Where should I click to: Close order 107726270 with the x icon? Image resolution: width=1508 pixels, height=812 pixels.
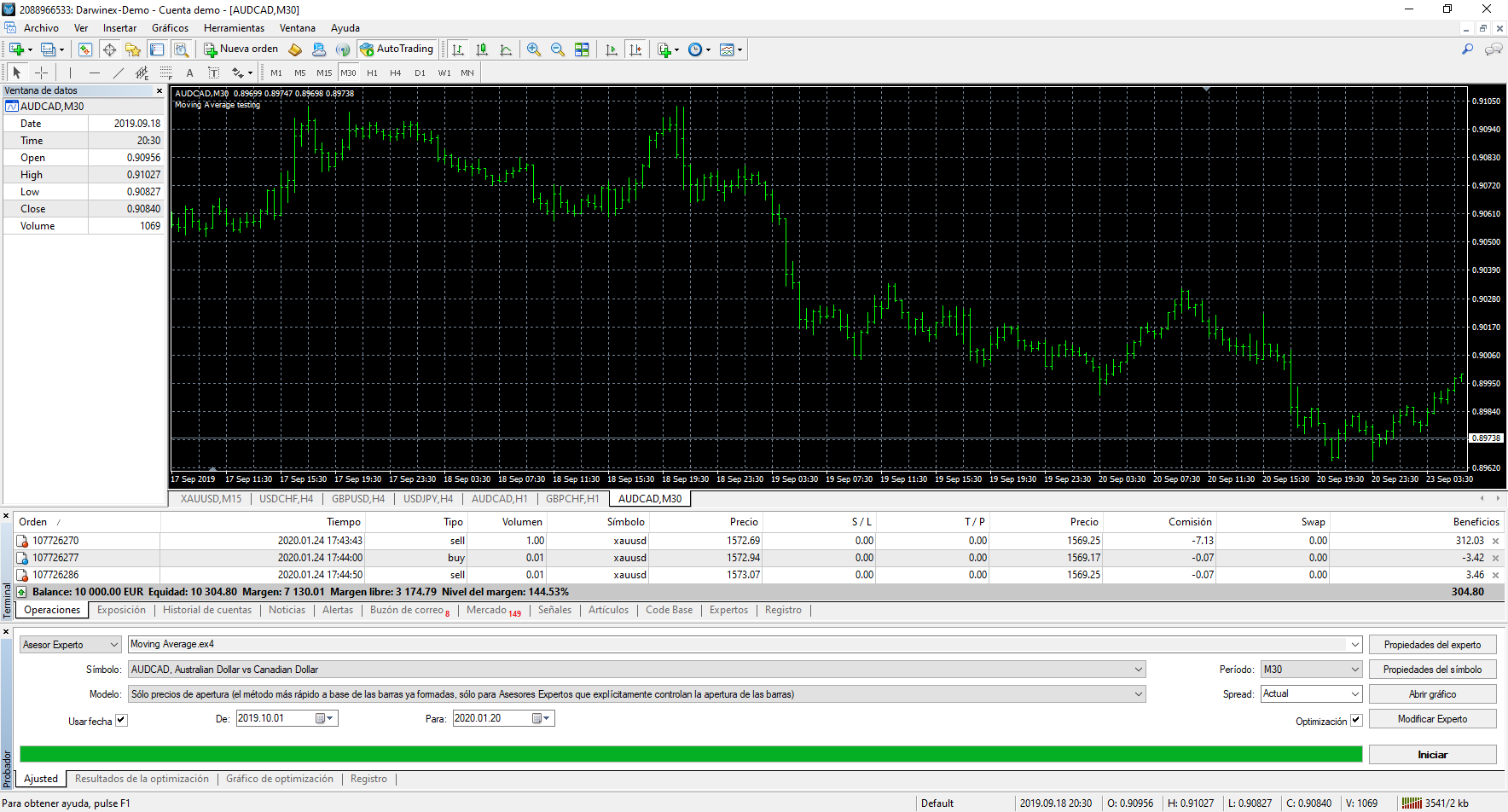click(1495, 541)
